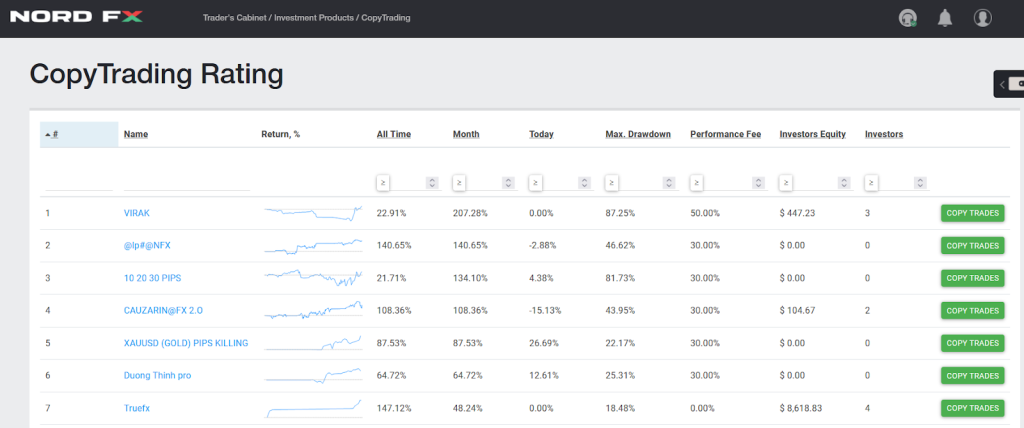Select the 147.12% all time return
The width and height of the screenshot is (1024, 428).
pos(394,408)
